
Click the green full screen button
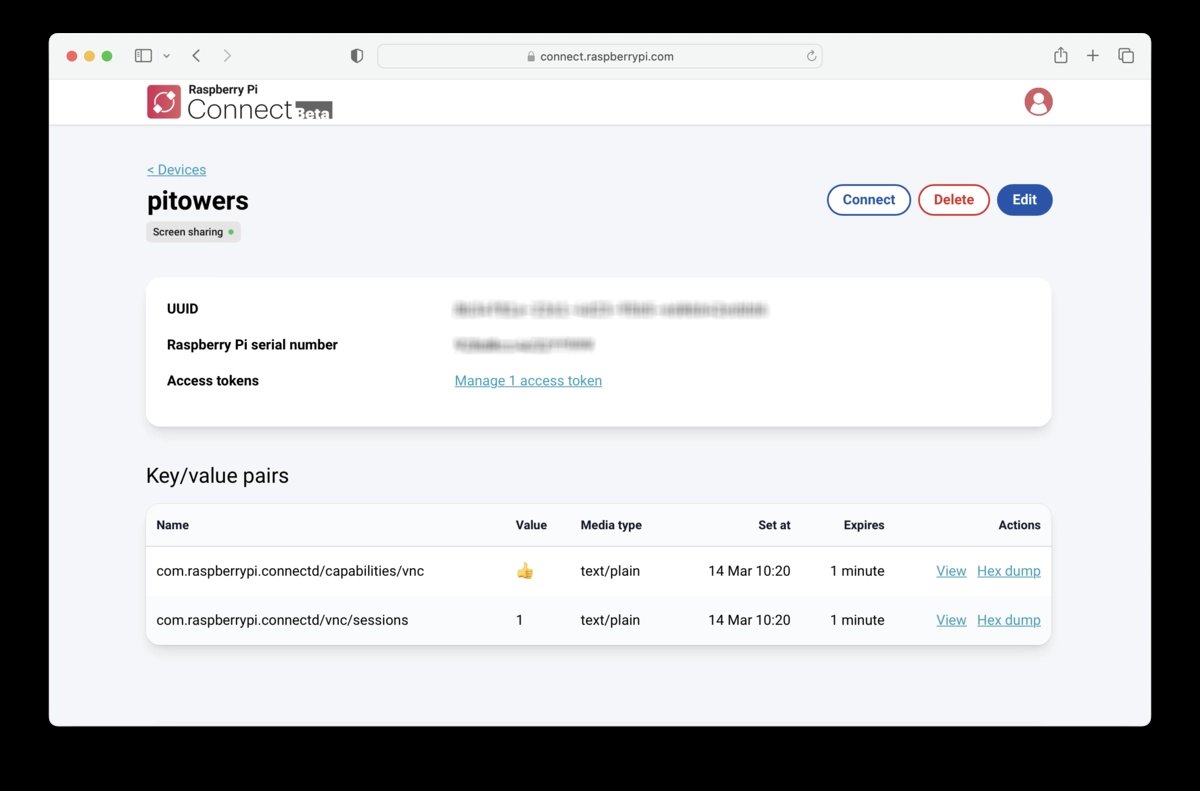[x=107, y=56]
